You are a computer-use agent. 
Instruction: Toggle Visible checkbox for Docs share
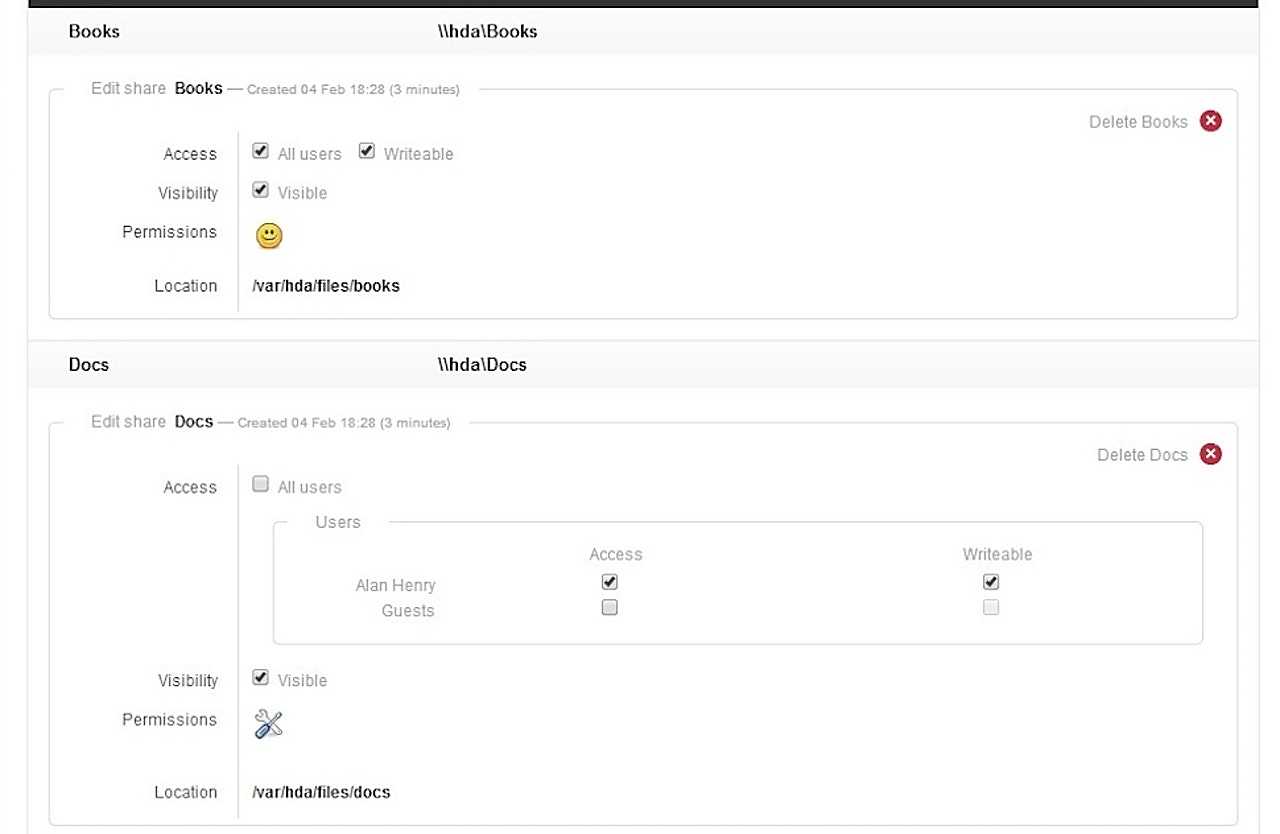tap(261, 678)
